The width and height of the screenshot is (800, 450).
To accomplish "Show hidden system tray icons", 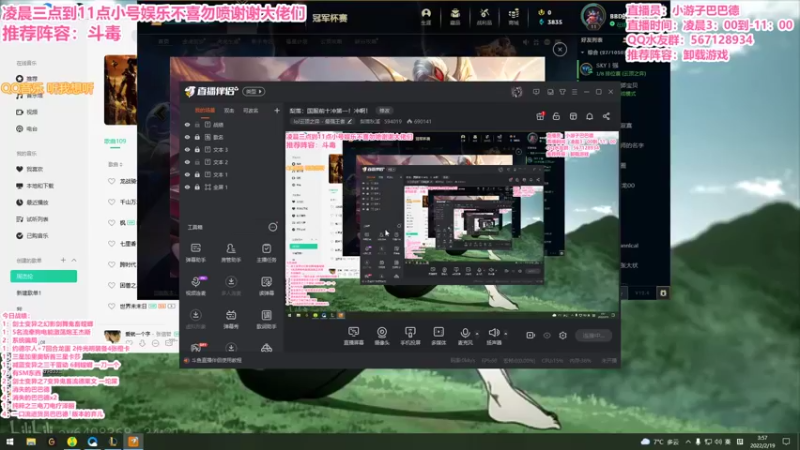I will tap(688, 441).
